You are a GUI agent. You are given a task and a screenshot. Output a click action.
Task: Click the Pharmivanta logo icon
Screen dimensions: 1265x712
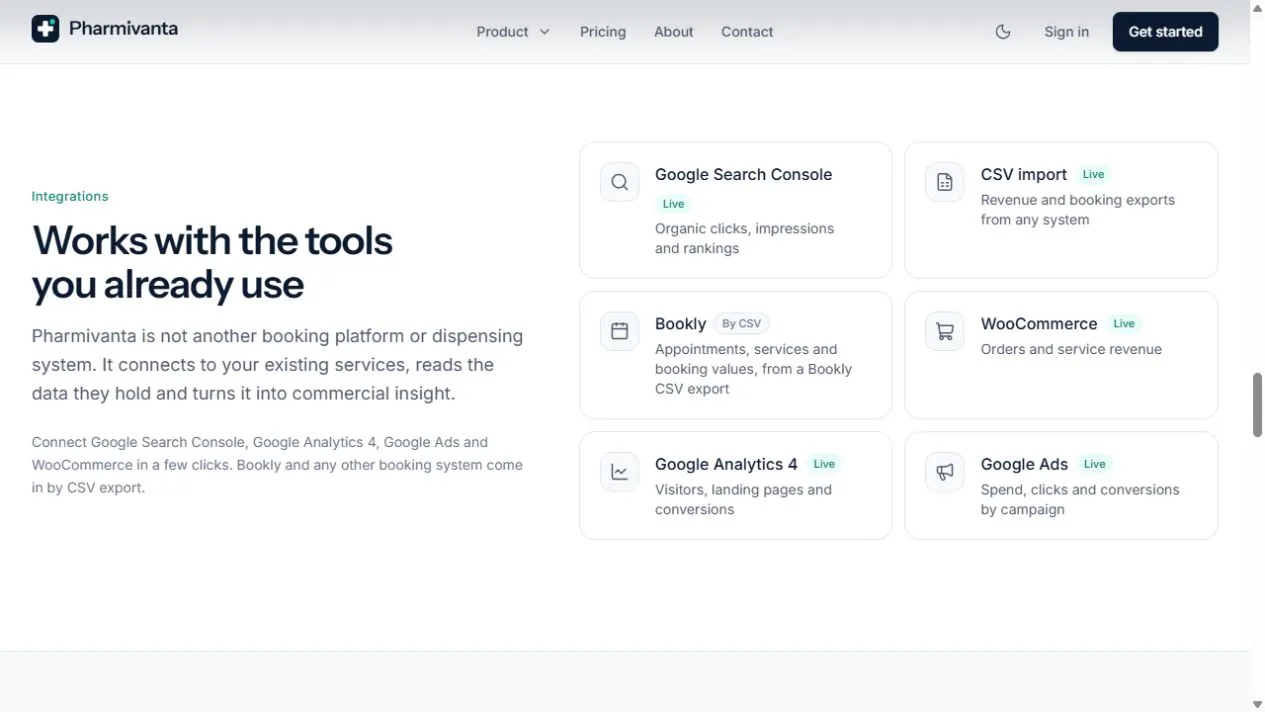coord(45,29)
